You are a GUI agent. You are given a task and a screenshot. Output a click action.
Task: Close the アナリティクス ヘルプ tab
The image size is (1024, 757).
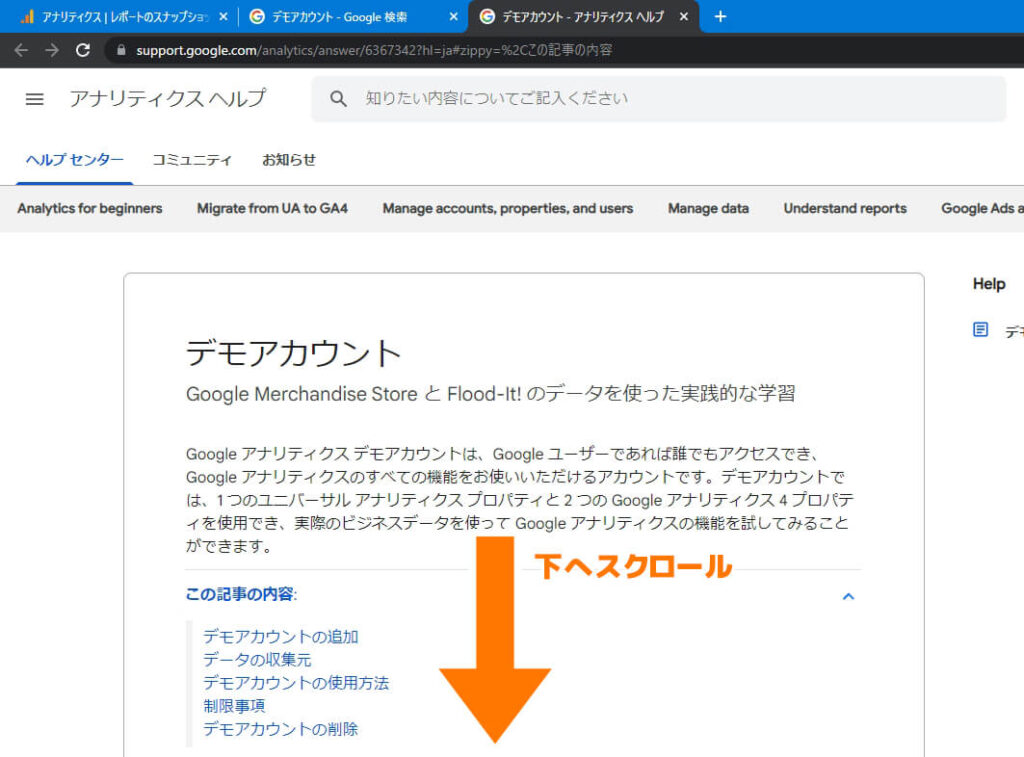click(684, 16)
